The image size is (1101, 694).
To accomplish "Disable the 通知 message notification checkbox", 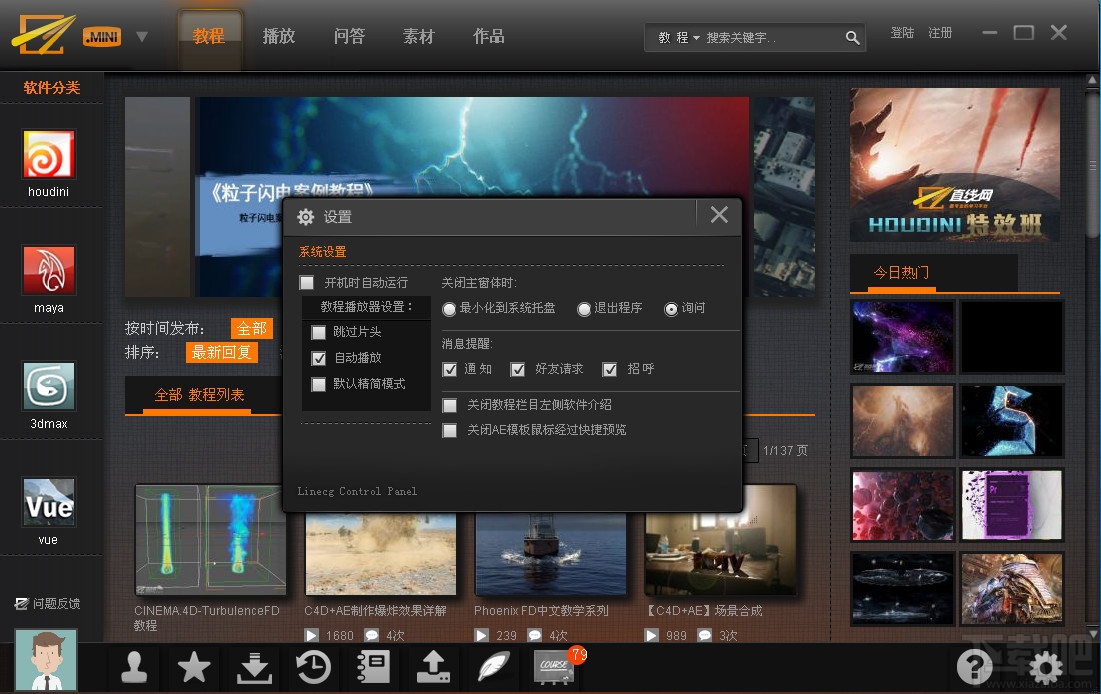I will (x=450, y=369).
